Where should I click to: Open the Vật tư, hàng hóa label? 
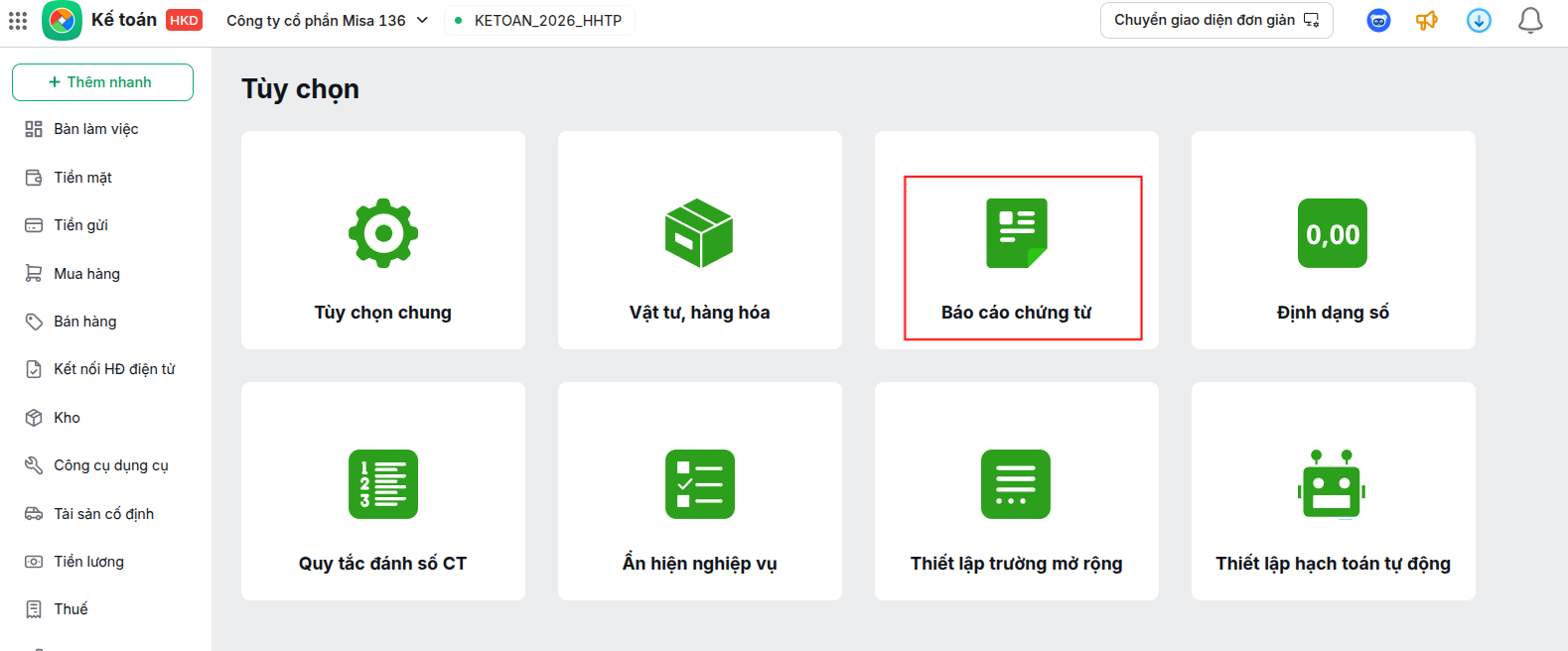click(699, 313)
